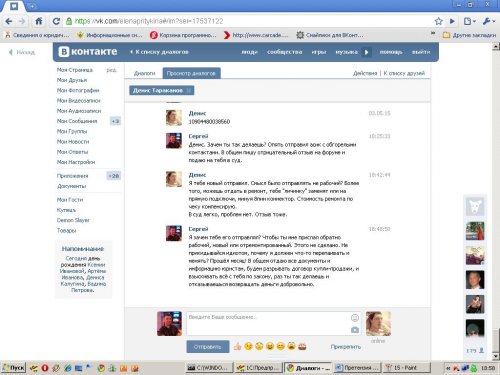Image resolution: width=500 pixels, height=375 pixels.
Task: Open the Windows Пуск start button
Action: point(13,368)
